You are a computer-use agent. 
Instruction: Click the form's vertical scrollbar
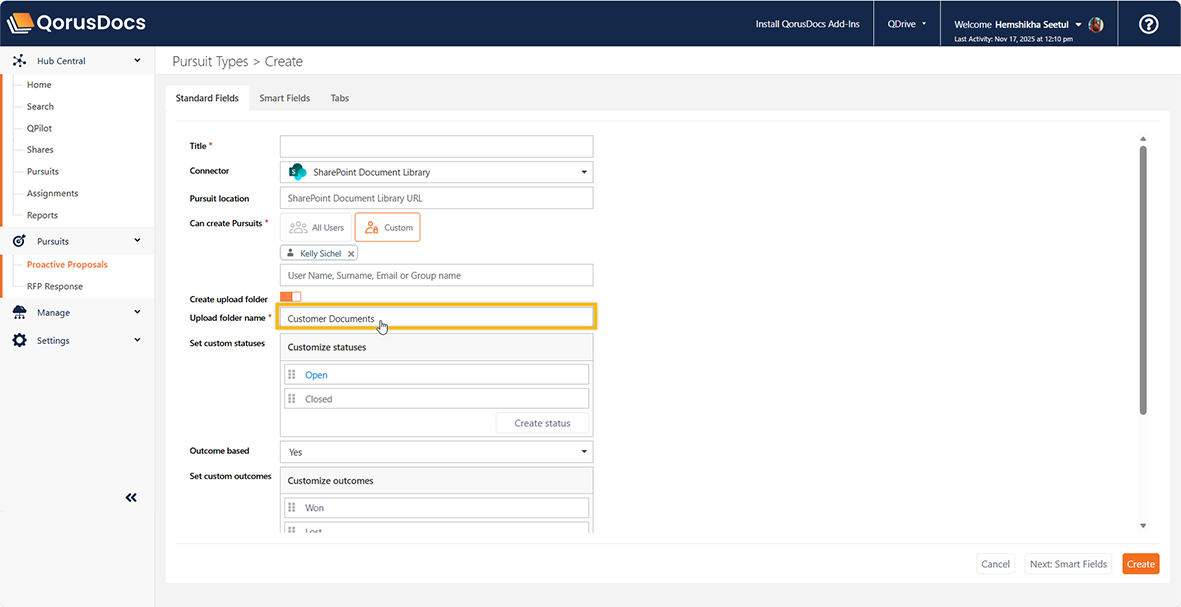(x=1143, y=280)
